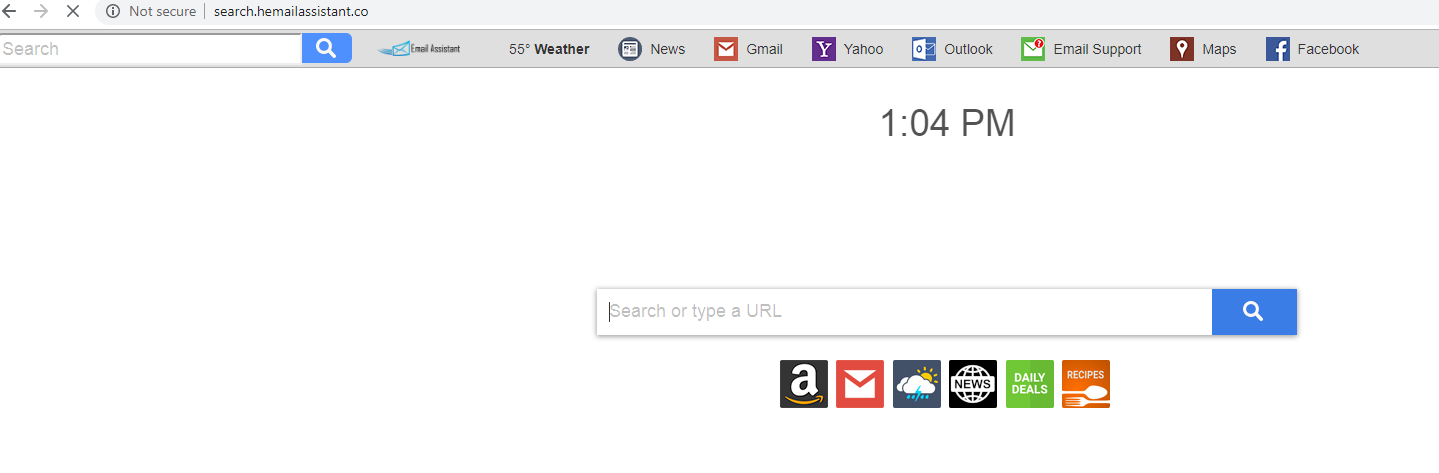This screenshot has height=473, width=1439.
Task: Click the Email Assistant logo
Action: click(419, 49)
